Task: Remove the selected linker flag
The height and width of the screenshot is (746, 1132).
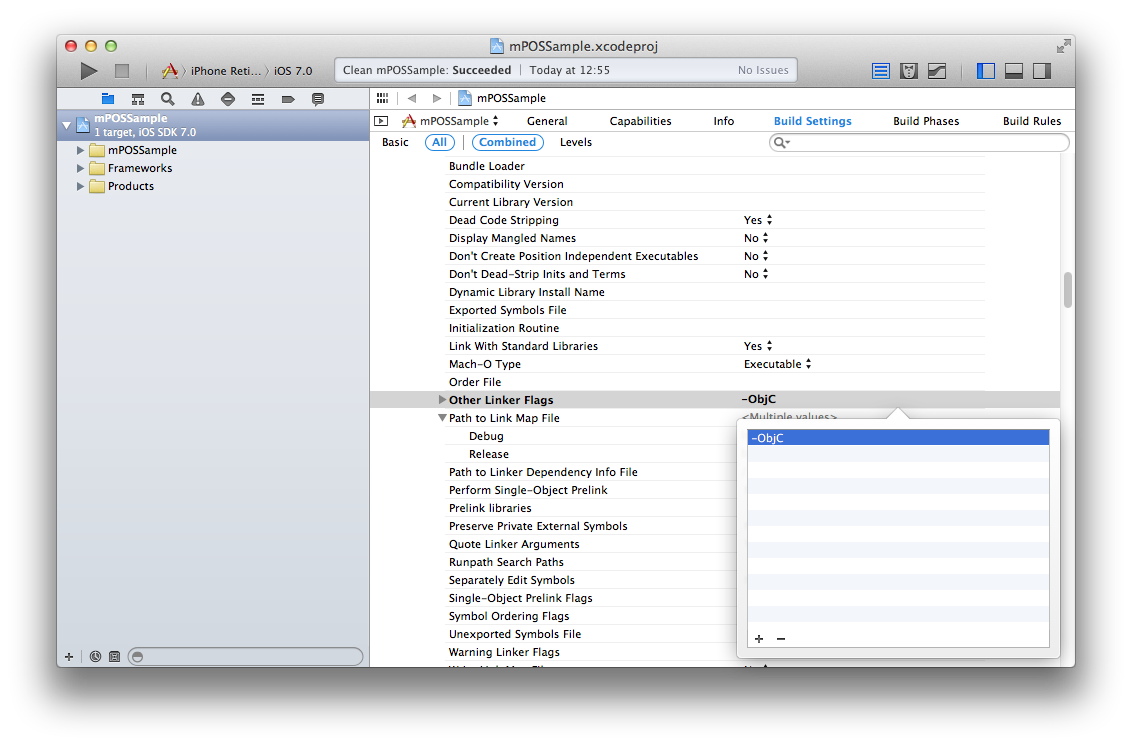Action: (781, 638)
